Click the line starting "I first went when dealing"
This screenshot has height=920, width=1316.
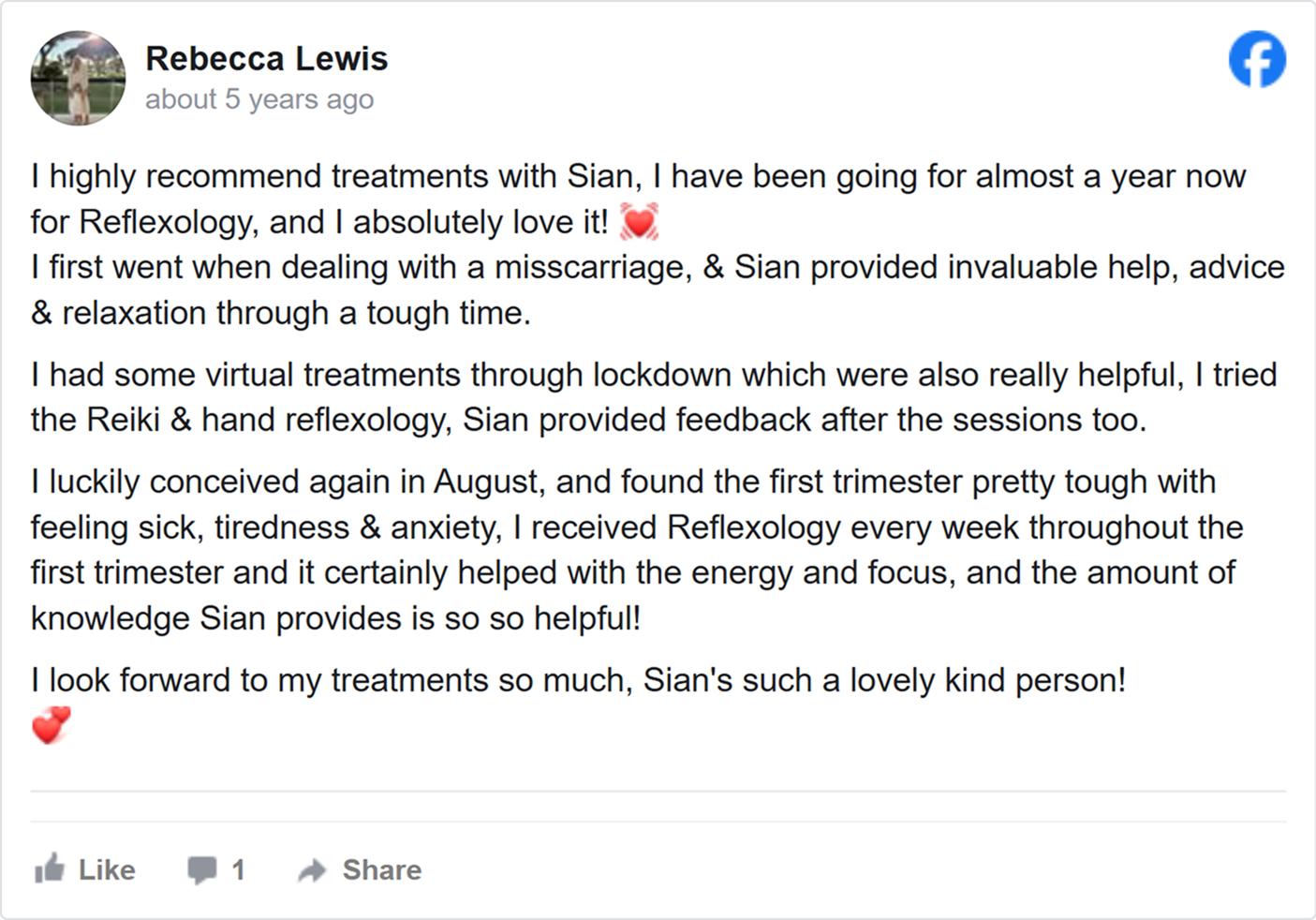[656, 268]
